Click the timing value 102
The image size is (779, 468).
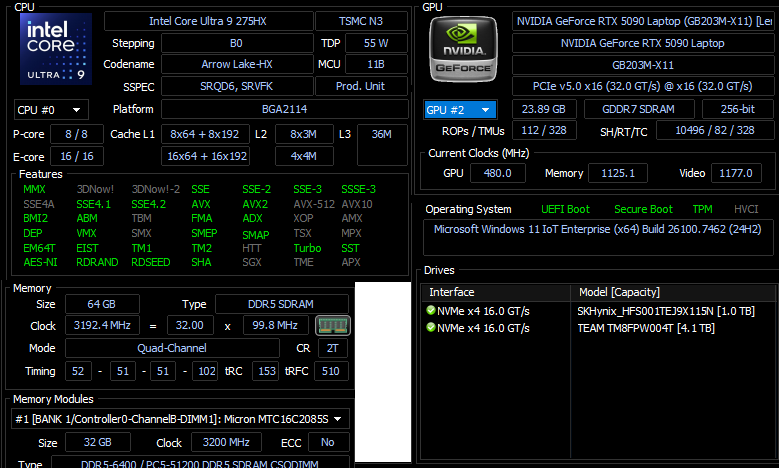point(206,371)
